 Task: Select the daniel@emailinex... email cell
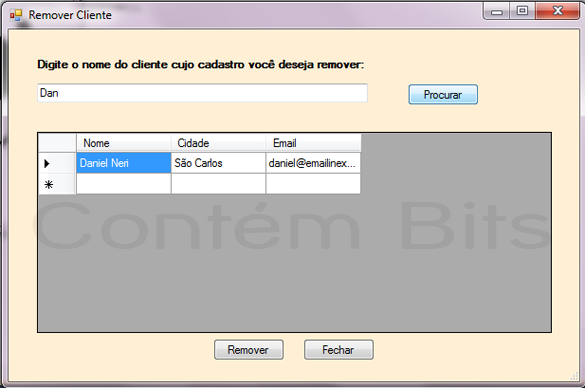[313, 163]
